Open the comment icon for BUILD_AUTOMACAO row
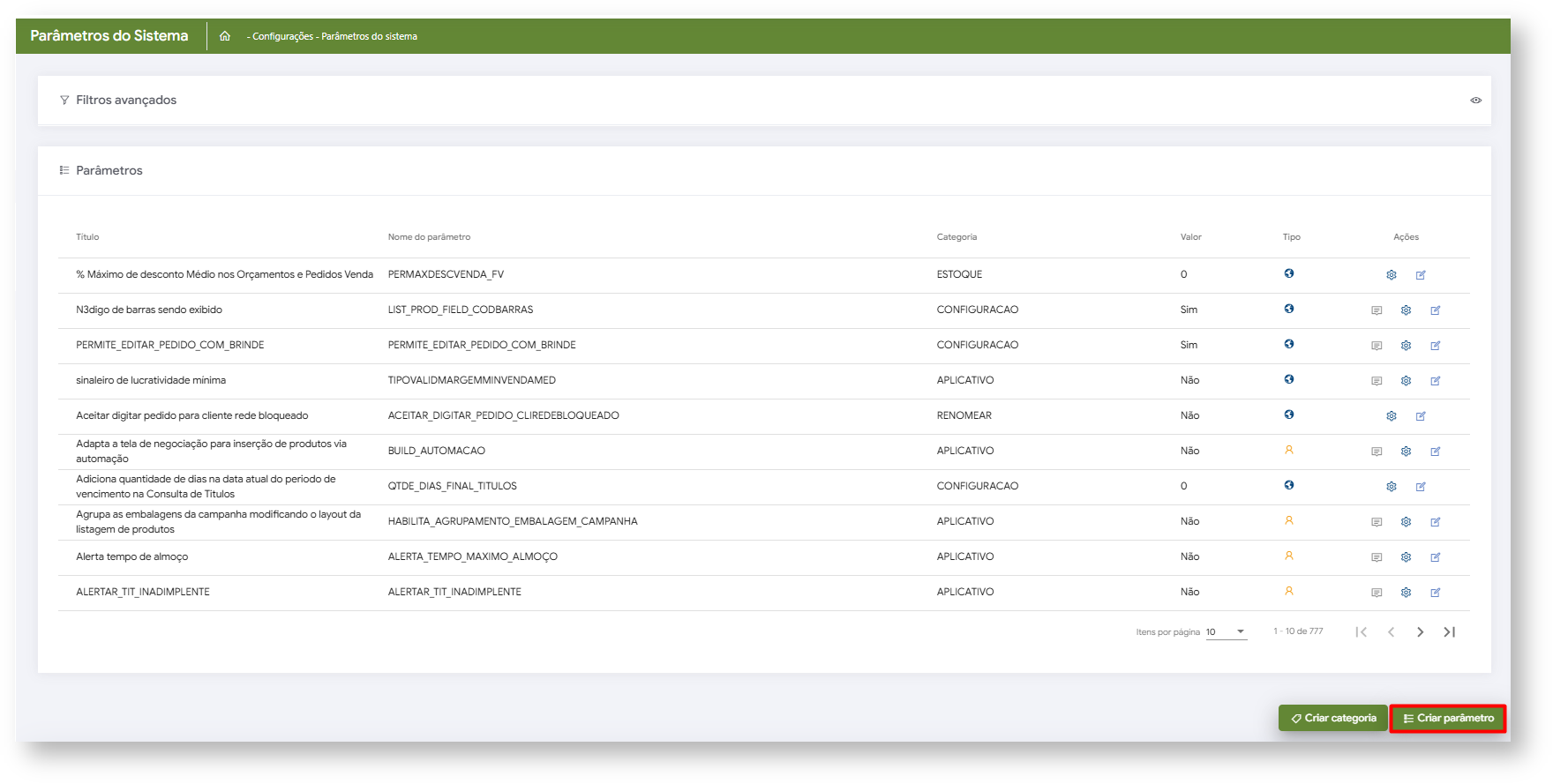Screen dimensions: 1553x784 coord(1377,452)
